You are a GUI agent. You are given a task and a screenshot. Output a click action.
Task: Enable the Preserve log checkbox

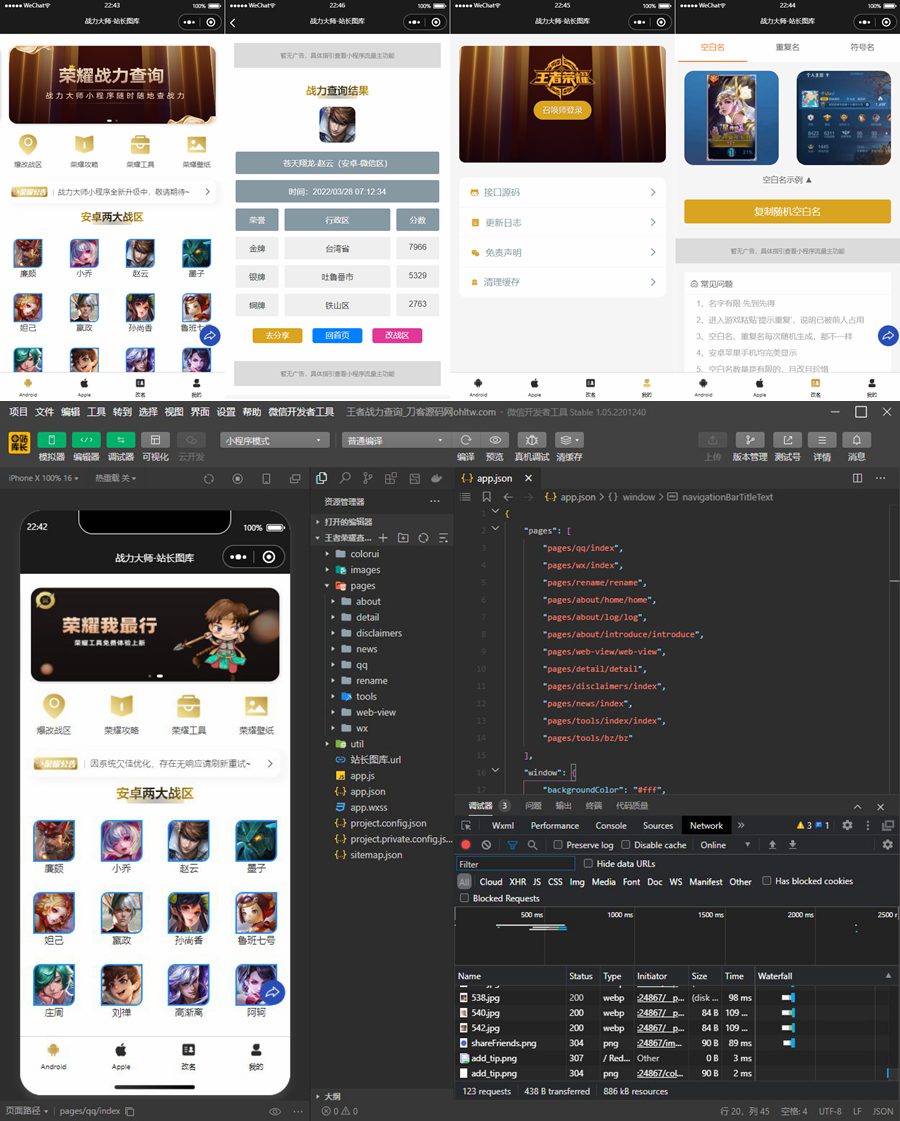pyautogui.click(x=558, y=845)
